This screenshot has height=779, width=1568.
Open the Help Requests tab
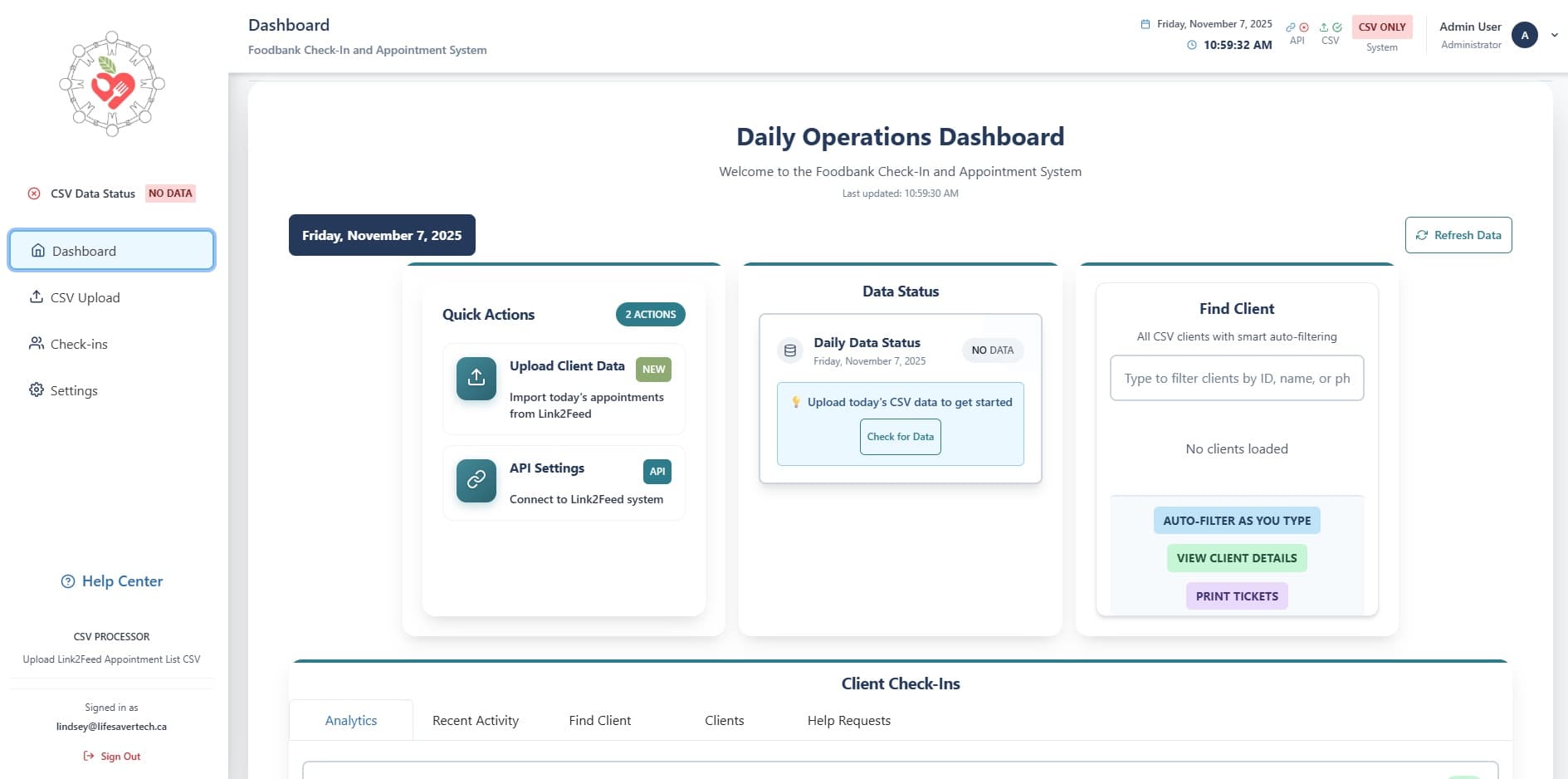tap(849, 720)
